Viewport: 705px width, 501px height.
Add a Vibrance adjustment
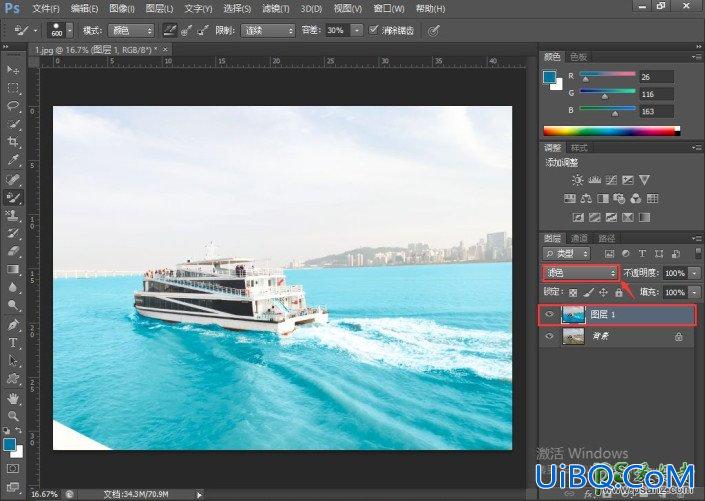coord(644,180)
